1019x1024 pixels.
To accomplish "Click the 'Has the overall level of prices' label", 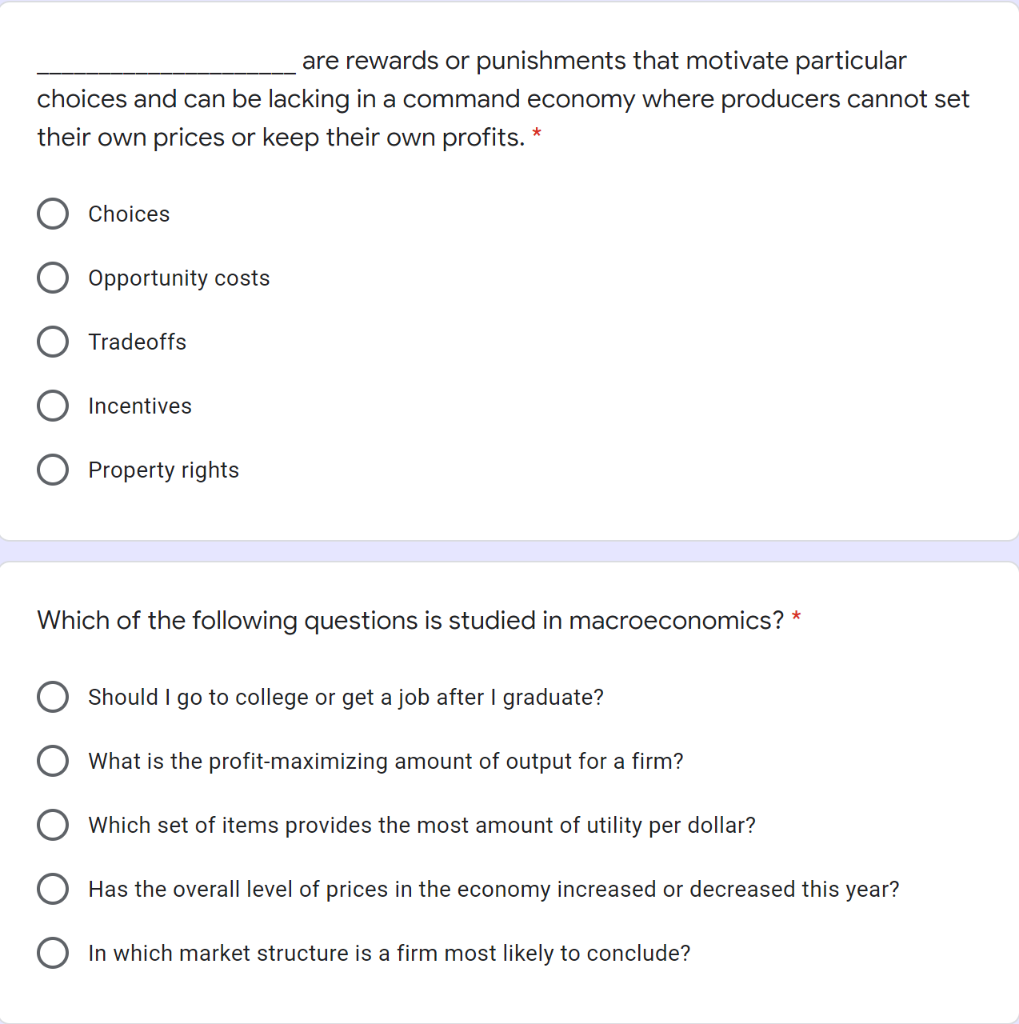I will 493,889.
